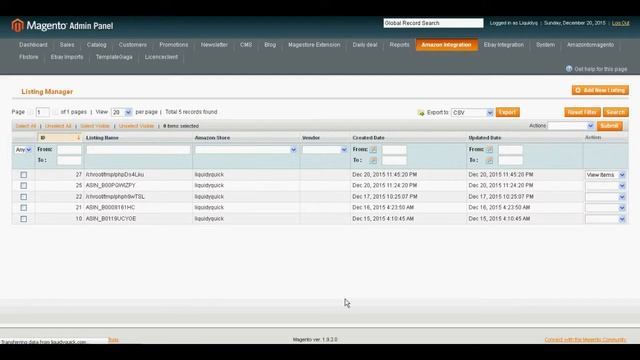Open action dropdown for row ID 10
Image resolution: width=640 pixels, height=360 pixels.
(605, 219)
